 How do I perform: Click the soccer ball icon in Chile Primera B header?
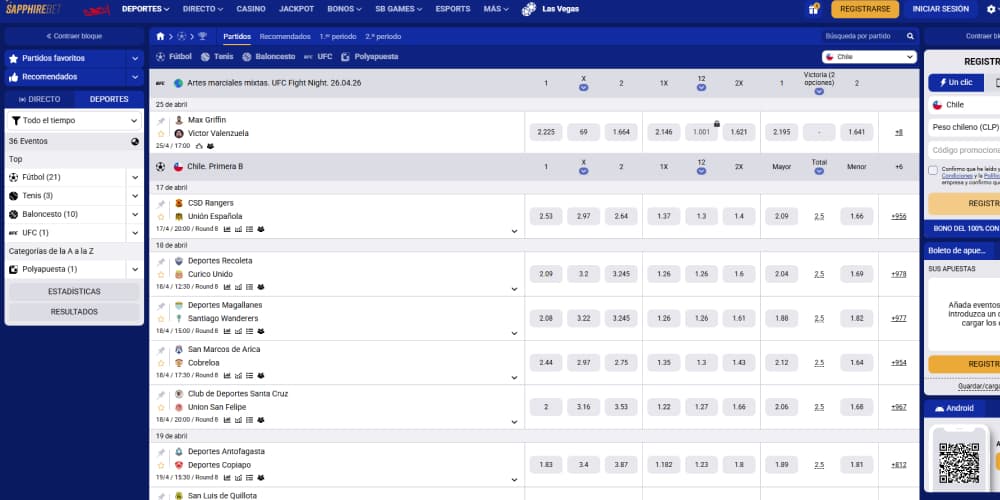tap(161, 166)
